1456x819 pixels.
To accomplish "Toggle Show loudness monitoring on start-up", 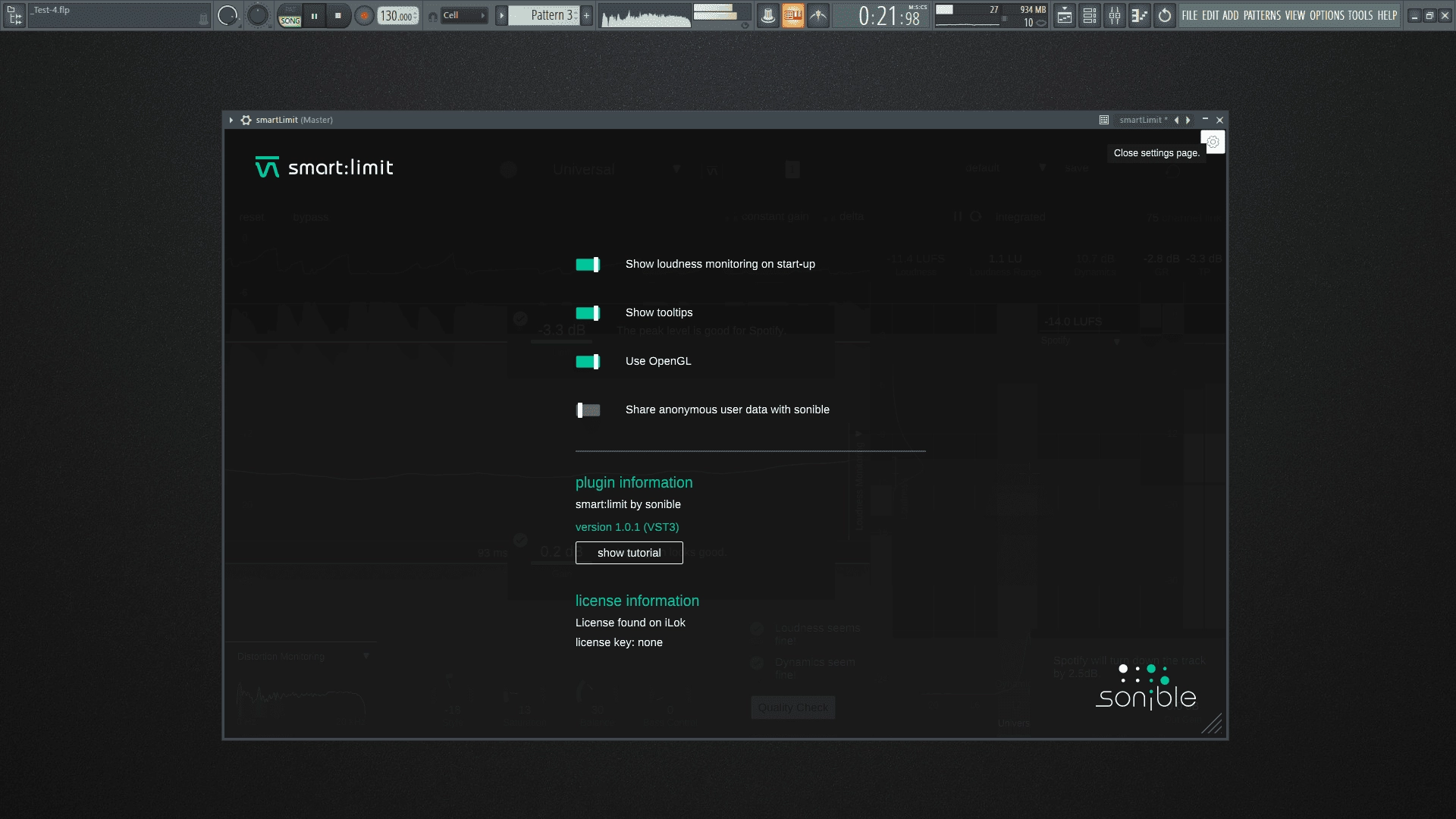I will (x=588, y=264).
